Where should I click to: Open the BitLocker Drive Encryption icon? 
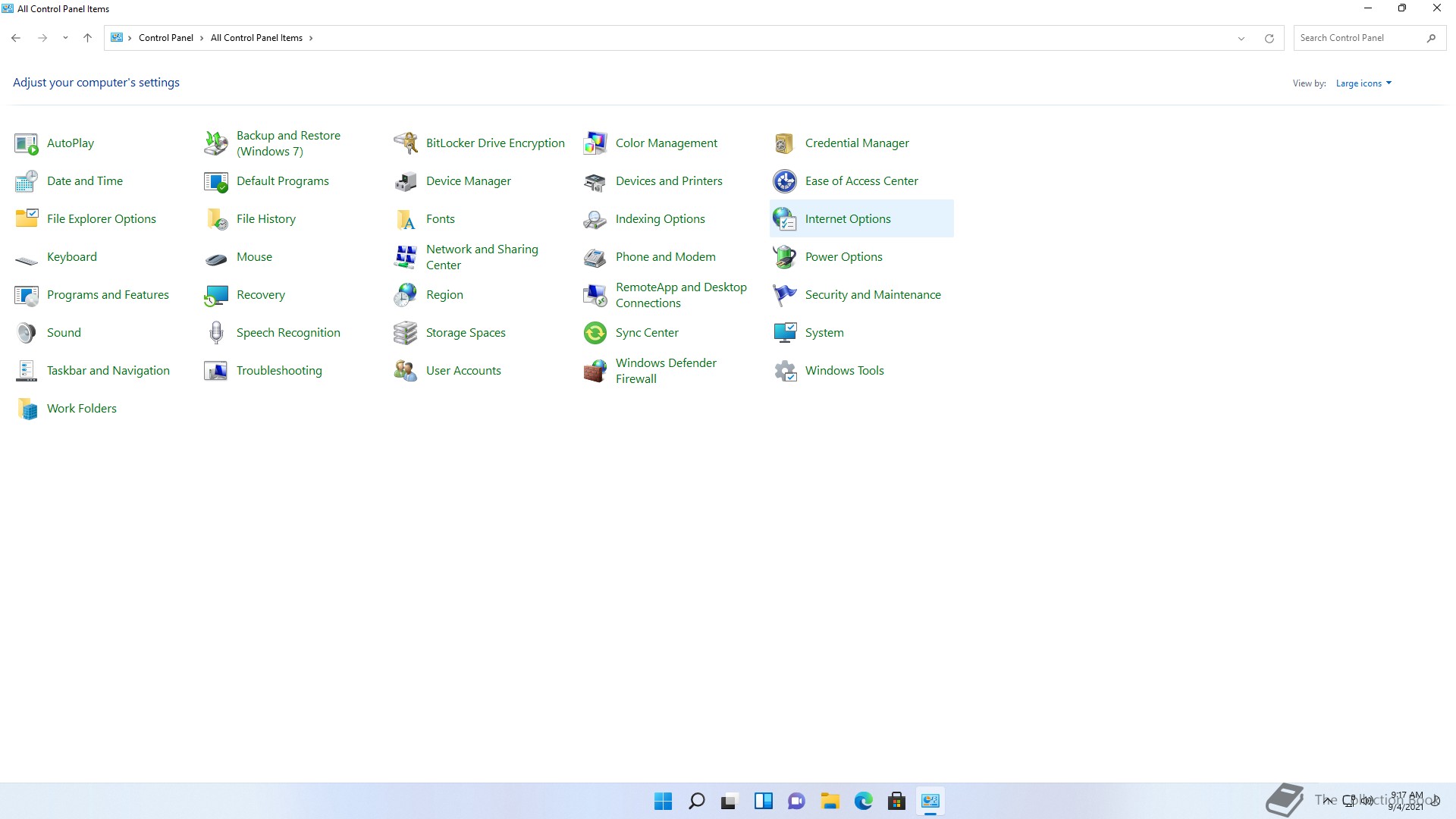(406, 143)
